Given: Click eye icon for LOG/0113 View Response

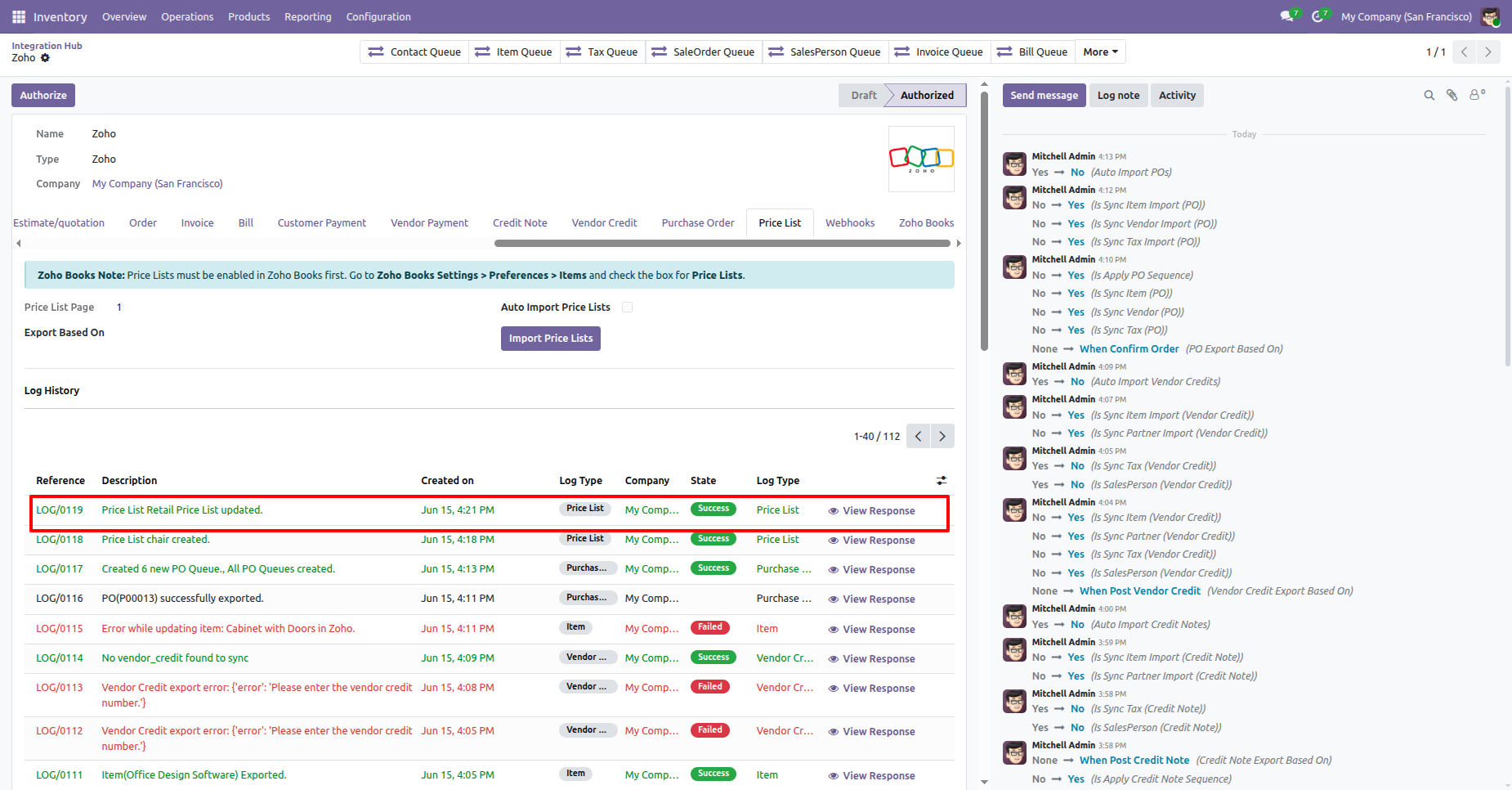Looking at the screenshot, I should click(x=834, y=689).
